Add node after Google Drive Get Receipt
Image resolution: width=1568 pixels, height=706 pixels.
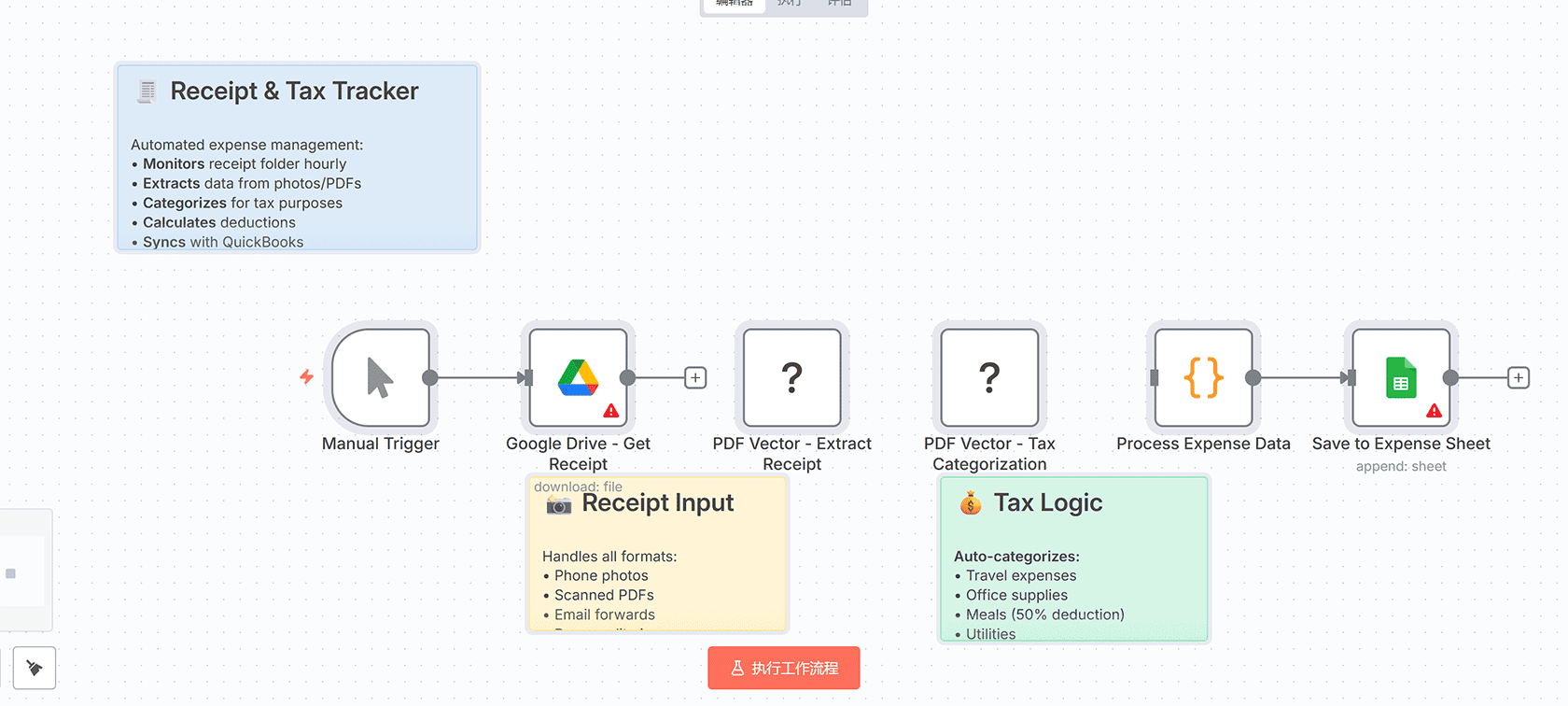695,378
